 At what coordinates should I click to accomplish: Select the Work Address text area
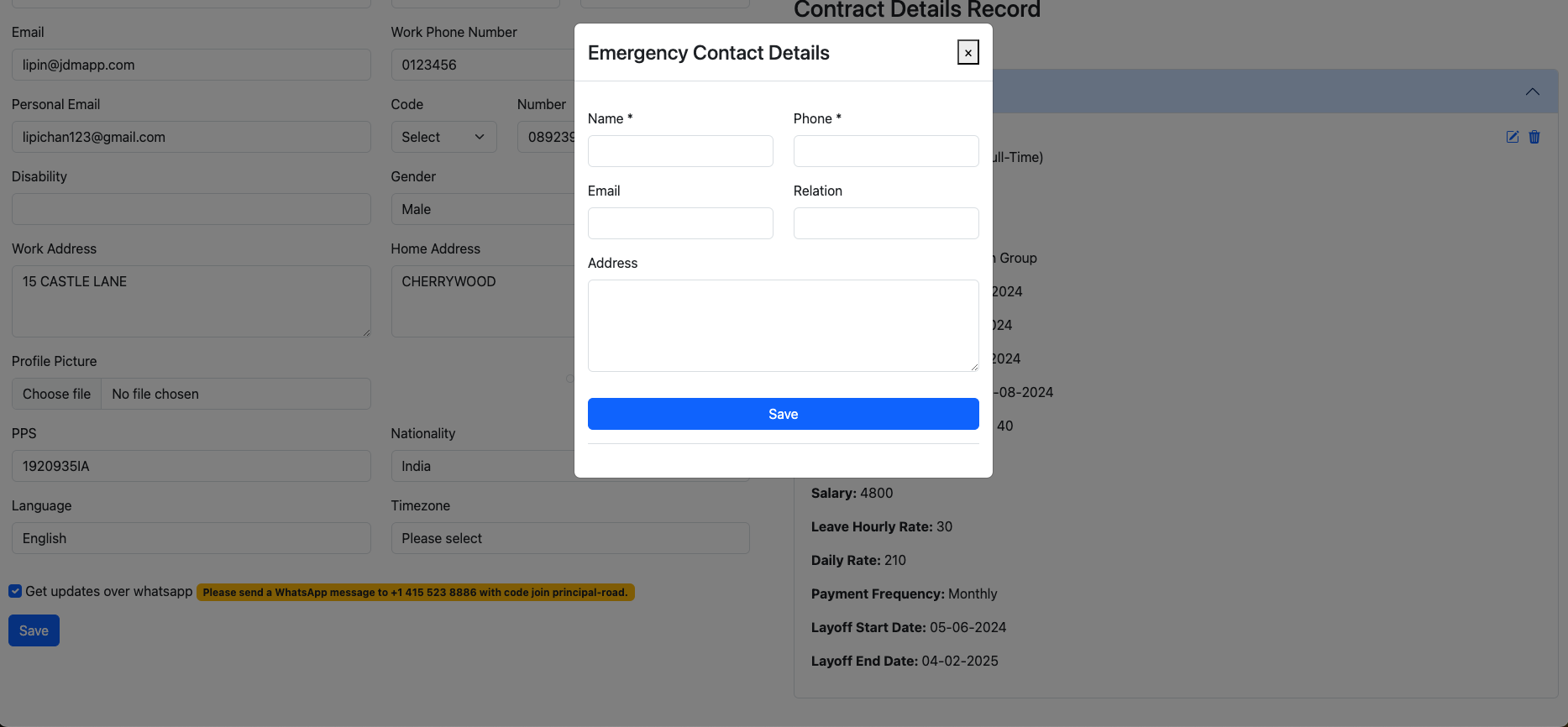(191, 301)
